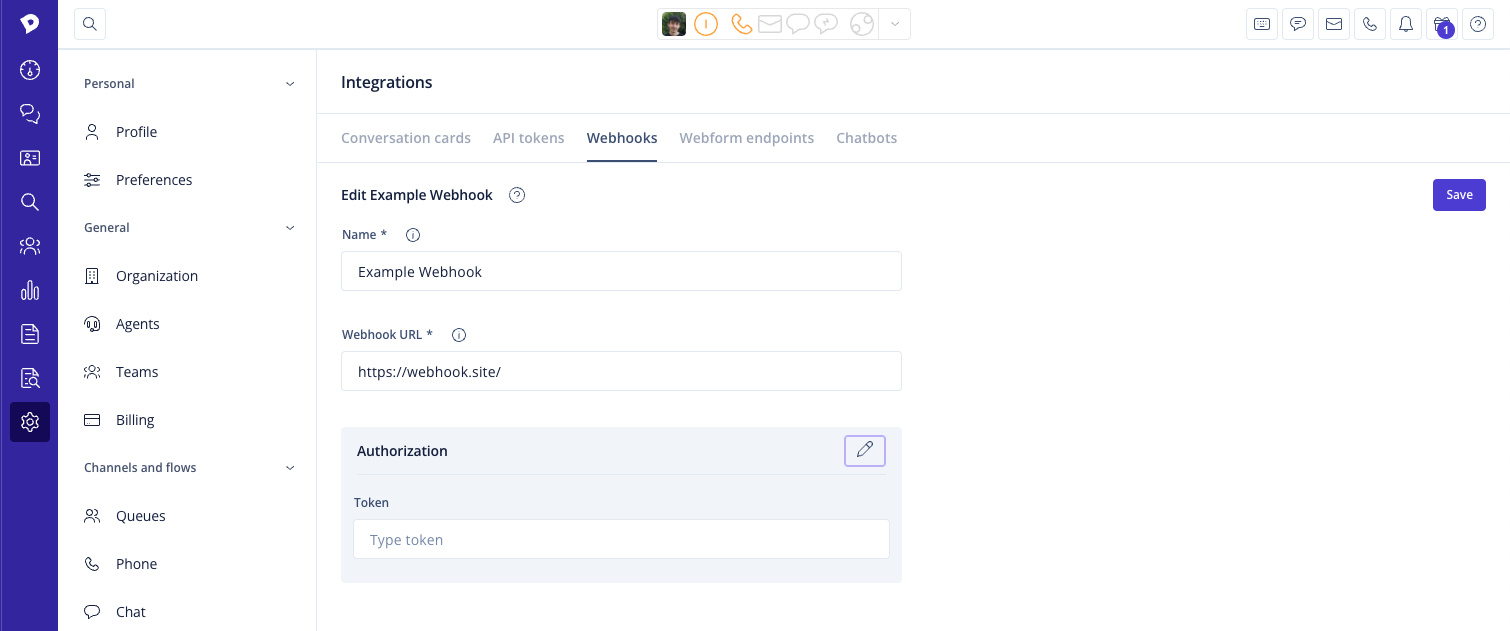Click help icon next to Edit Example Webhook
The width and height of the screenshot is (1510, 631).
[517, 195]
